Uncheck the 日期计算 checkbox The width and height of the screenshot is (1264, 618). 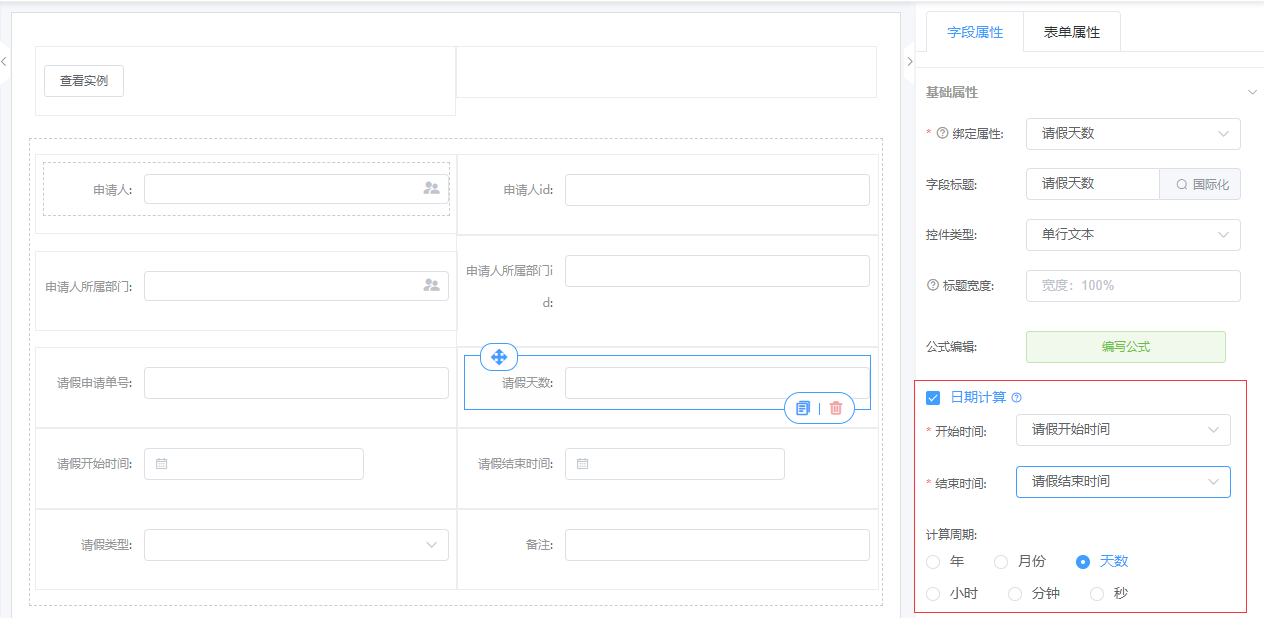[933, 398]
